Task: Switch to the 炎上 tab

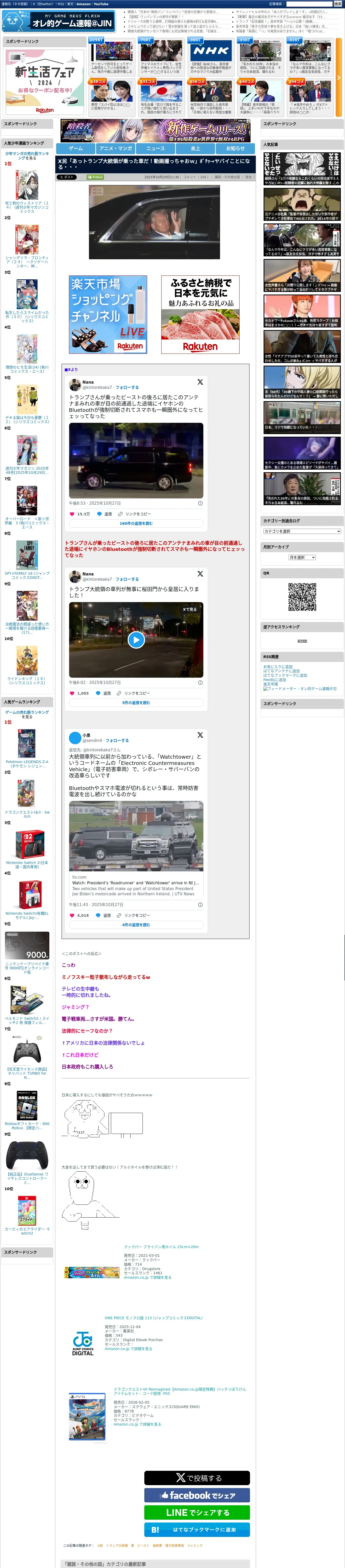Action: tap(195, 148)
